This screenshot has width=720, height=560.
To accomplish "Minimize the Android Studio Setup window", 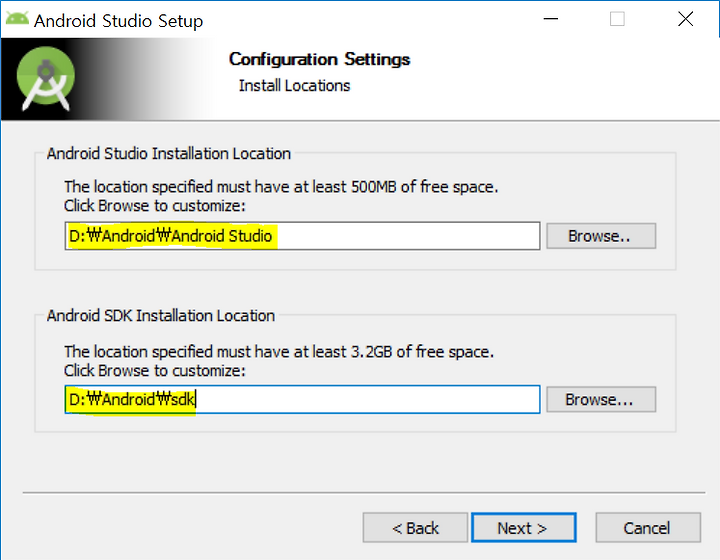I will [x=551, y=19].
